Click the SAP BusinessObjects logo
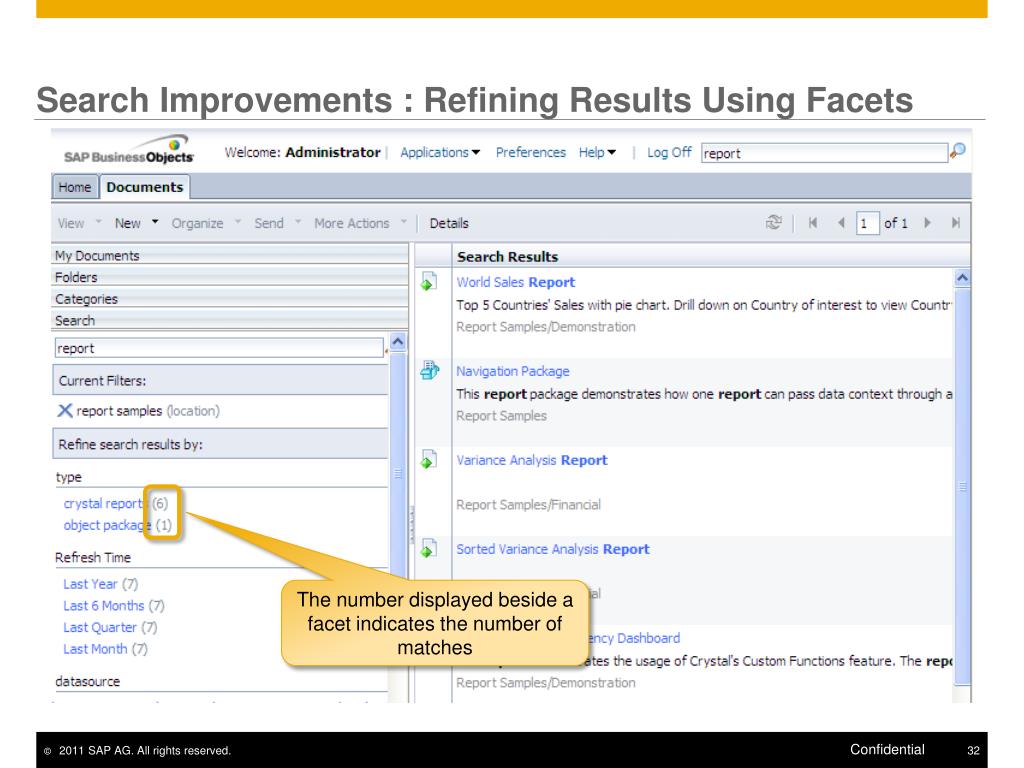This screenshot has height=768, width=1024. pyautogui.click(x=129, y=150)
